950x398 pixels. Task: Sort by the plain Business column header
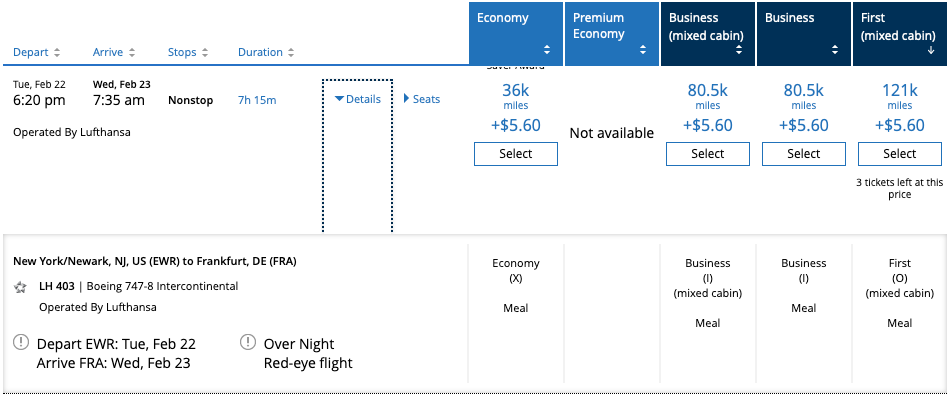[x=804, y=34]
